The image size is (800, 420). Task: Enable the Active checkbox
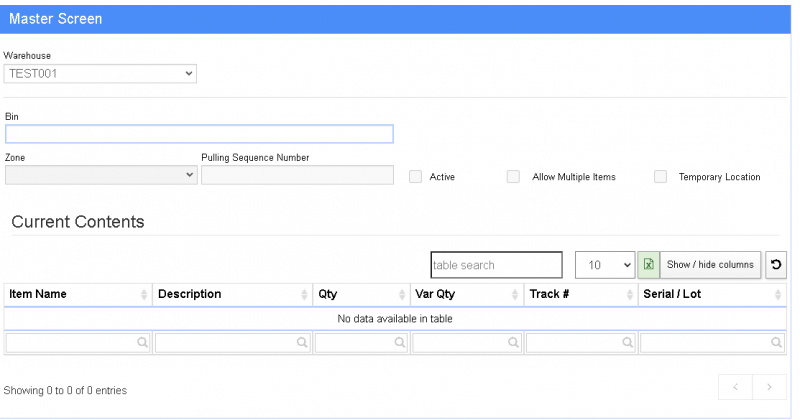[x=415, y=177]
